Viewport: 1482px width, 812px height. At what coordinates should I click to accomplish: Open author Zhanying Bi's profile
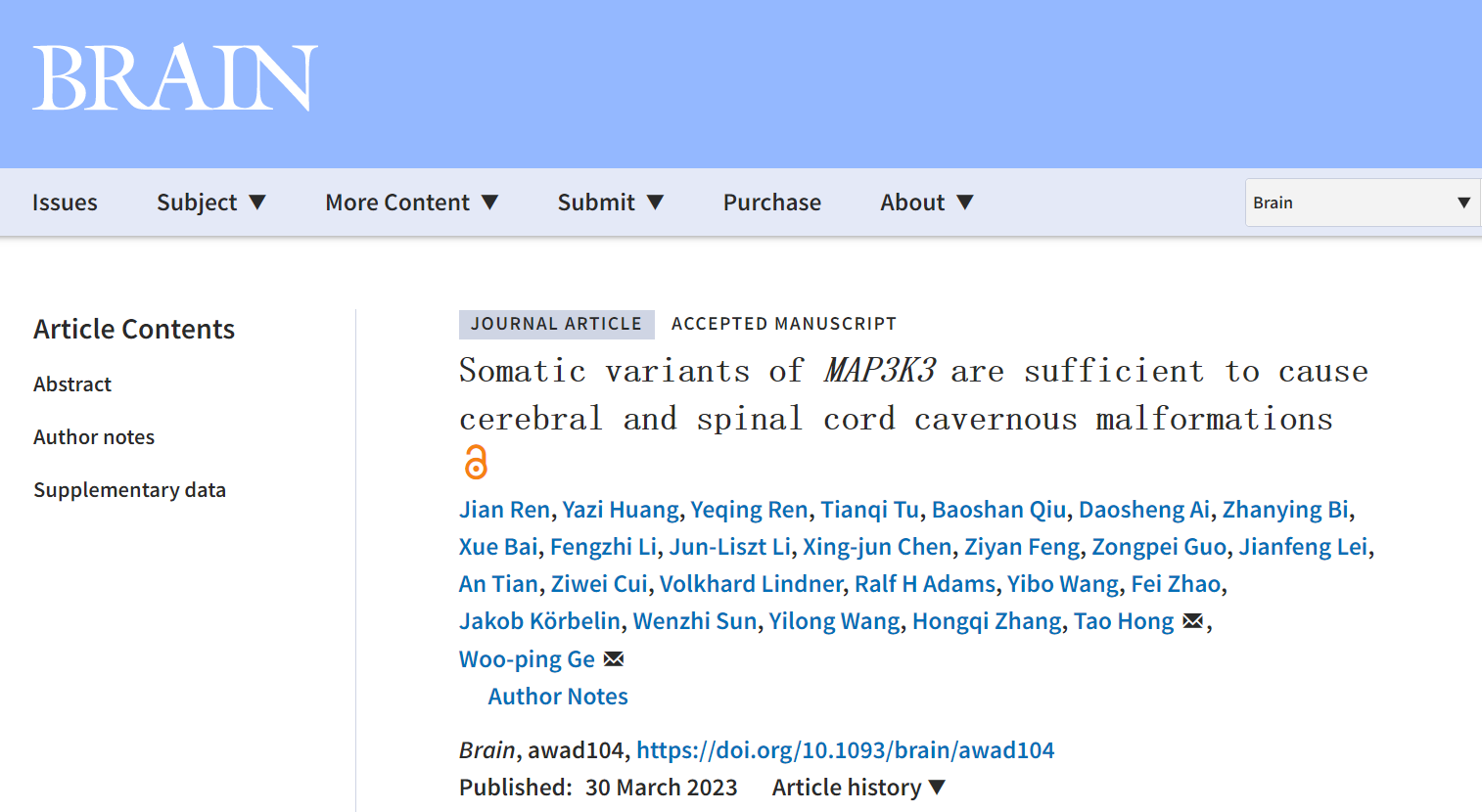click(x=1285, y=510)
